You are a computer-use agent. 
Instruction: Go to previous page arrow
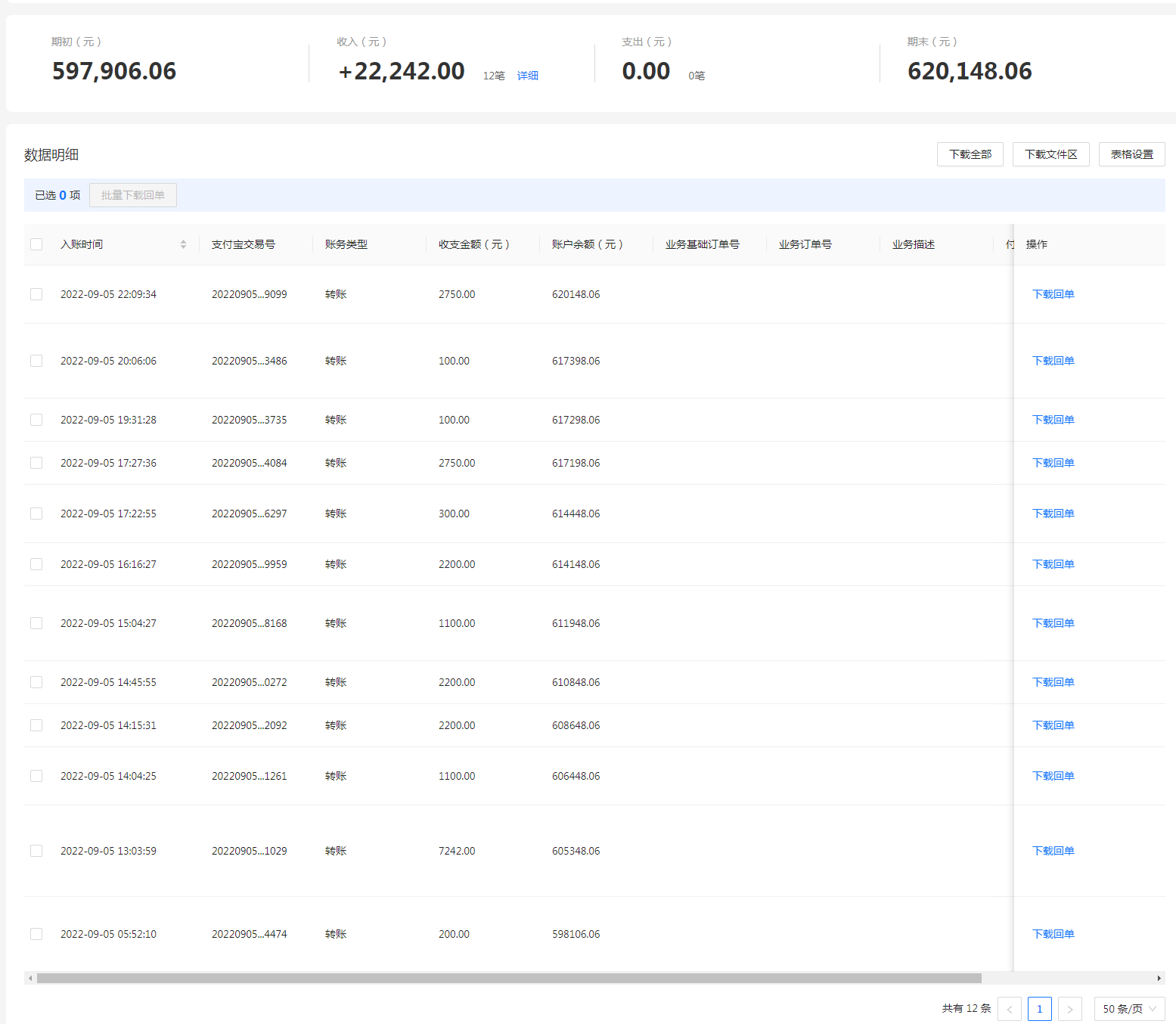(x=1009, y=1009)
